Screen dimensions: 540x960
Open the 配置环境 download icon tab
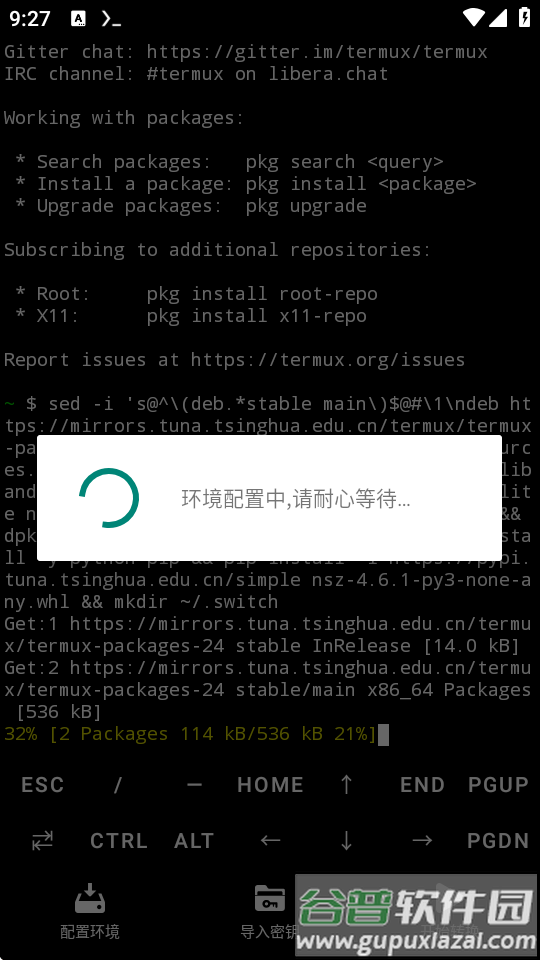point(90,911)
